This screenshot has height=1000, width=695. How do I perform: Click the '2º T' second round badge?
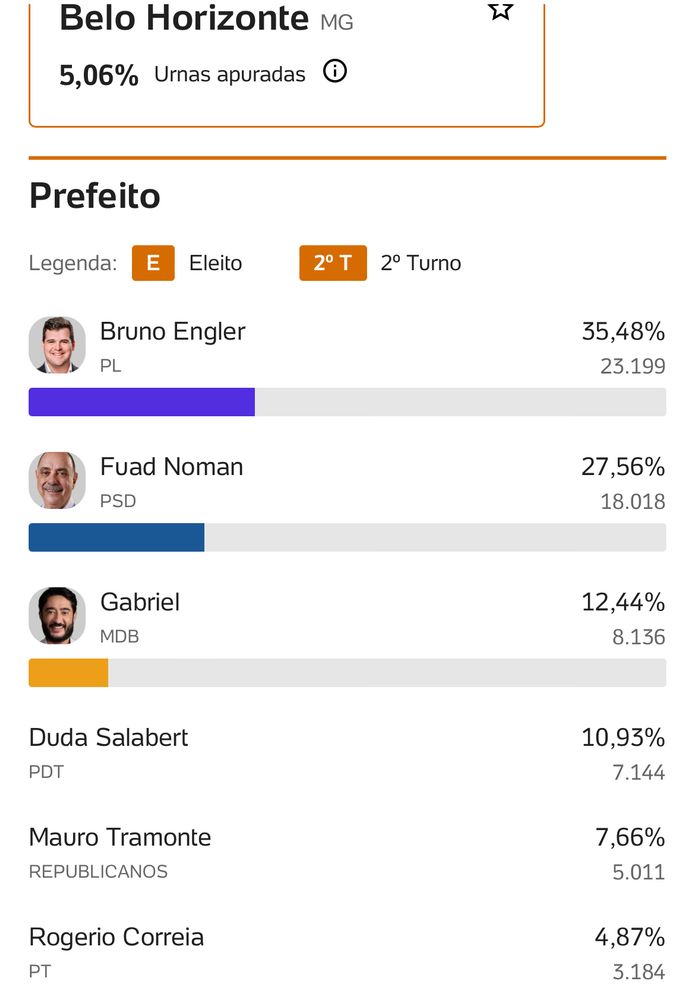tap(333, 263)
